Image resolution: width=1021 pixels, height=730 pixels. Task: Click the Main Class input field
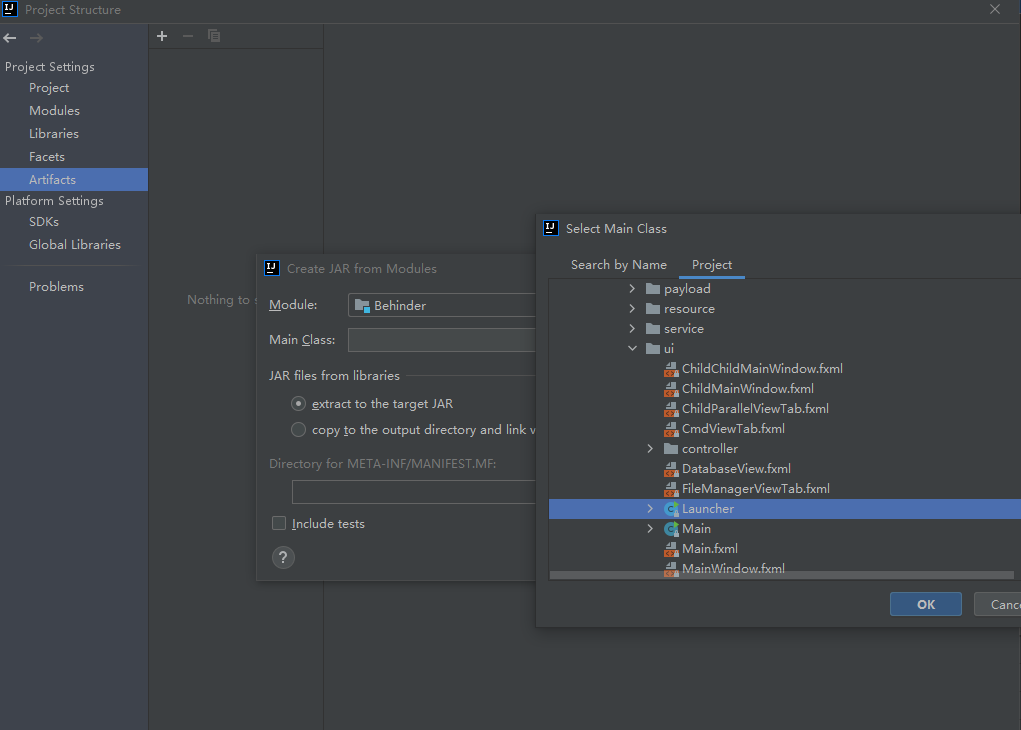pos(441,340)
